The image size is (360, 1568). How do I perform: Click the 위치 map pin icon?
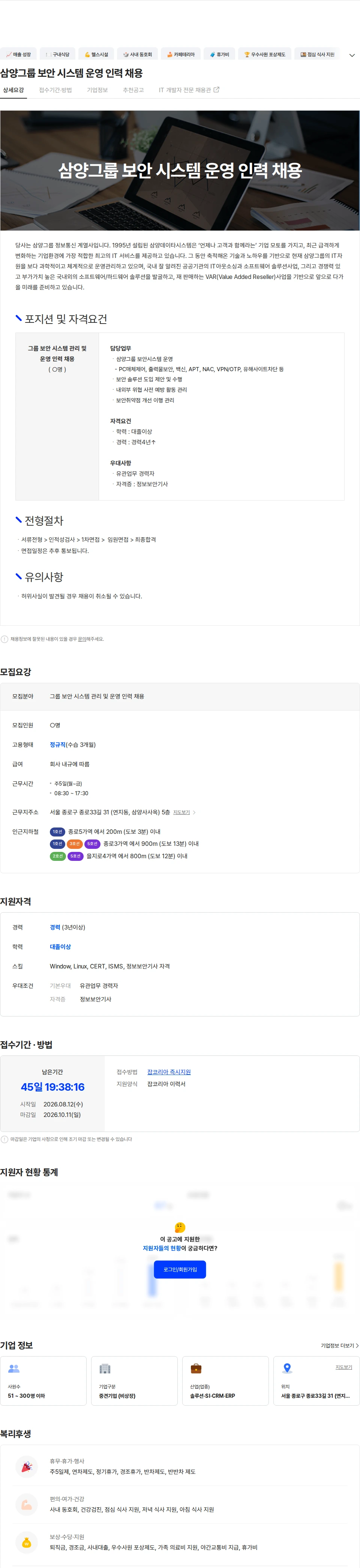(x=287, y=1369)
